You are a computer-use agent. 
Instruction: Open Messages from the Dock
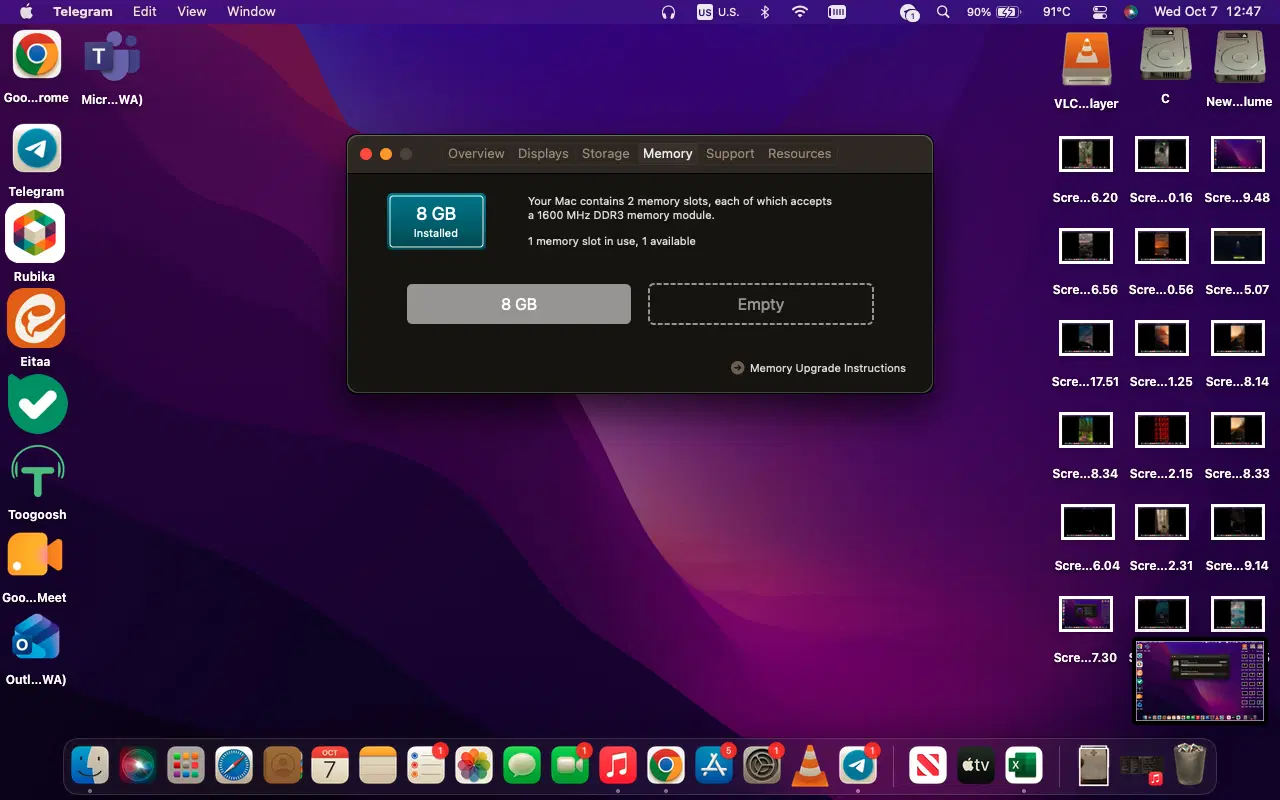(x=522, y=766)
